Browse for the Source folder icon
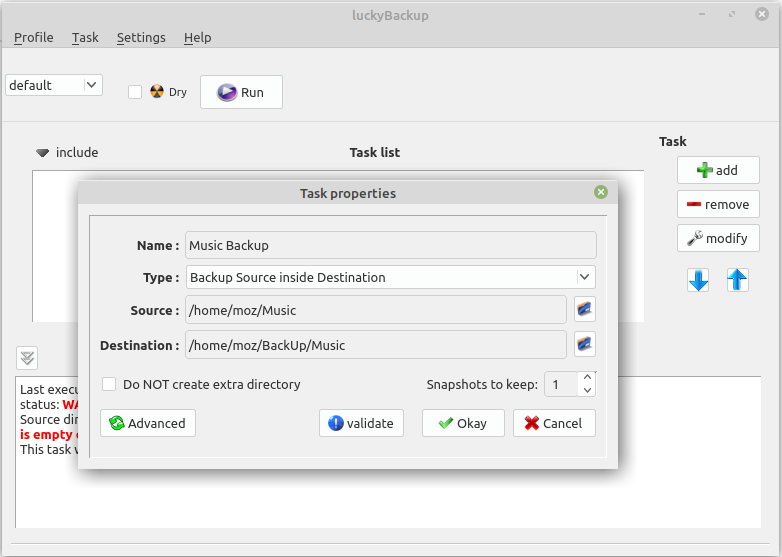Image resolution: width=782 pixels, height=557 pixels. [x=585, y=310]
